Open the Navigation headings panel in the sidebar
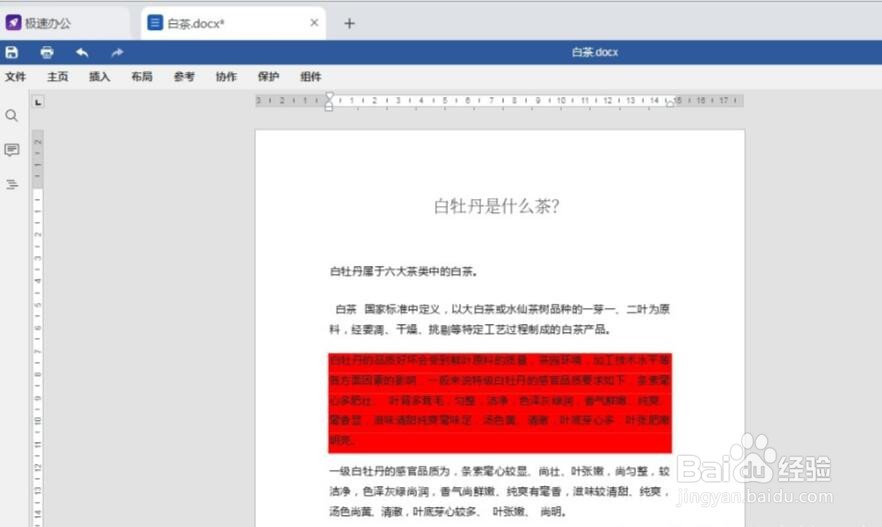The image size is (882, 527). (x=12, y=184)
